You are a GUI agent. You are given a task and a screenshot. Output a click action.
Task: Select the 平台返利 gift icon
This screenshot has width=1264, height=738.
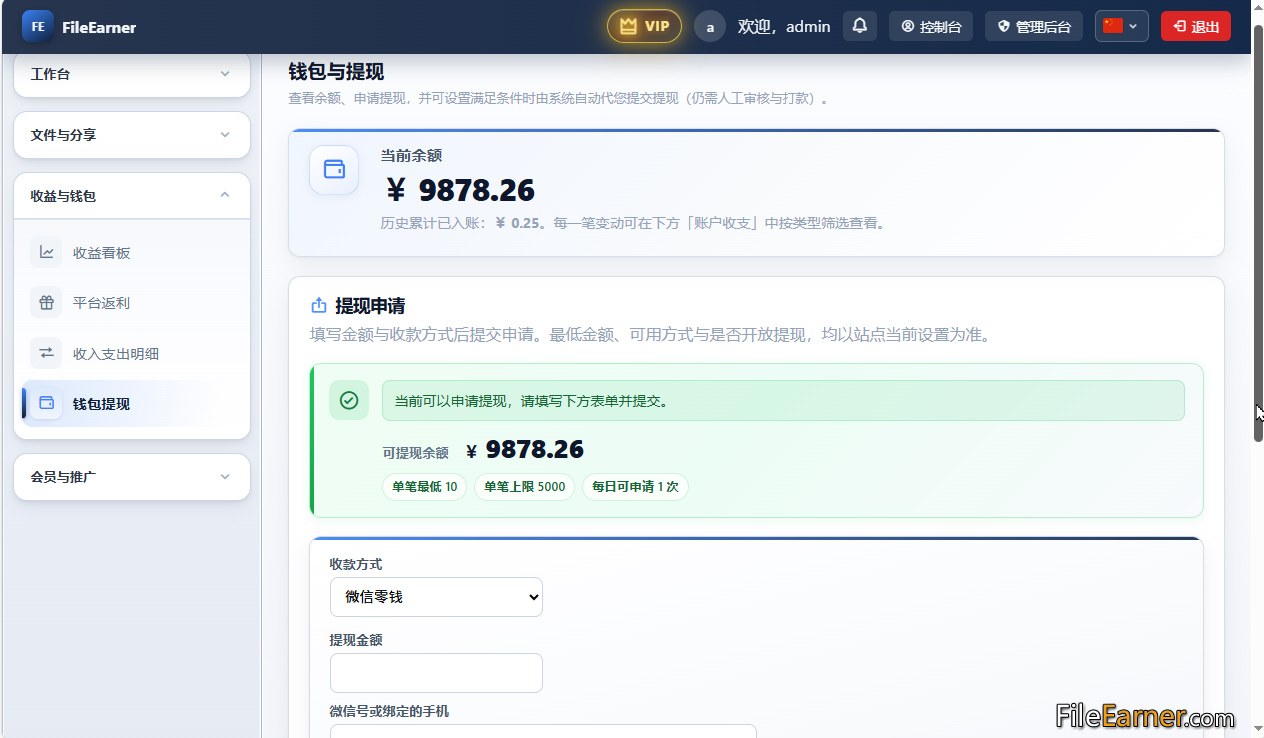[46, 303]
